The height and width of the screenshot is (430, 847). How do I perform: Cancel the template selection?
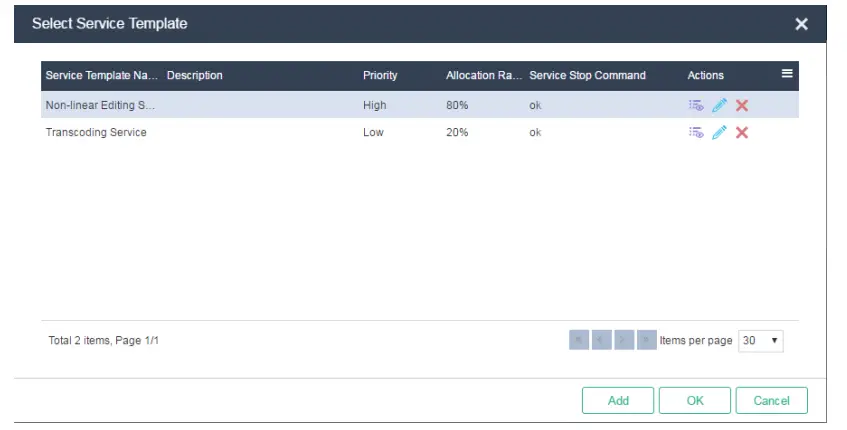(771, 400)
